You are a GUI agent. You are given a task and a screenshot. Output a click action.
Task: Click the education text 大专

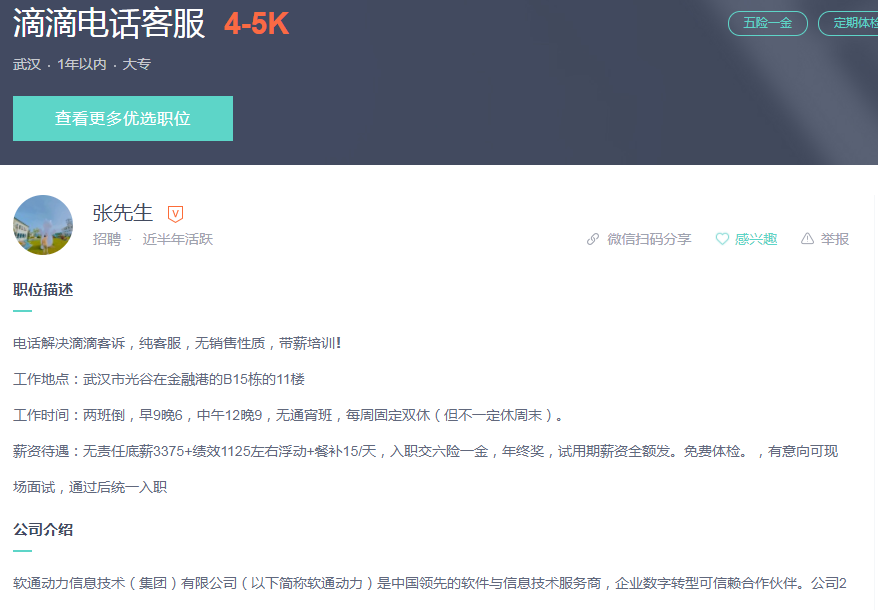(137, 64)
